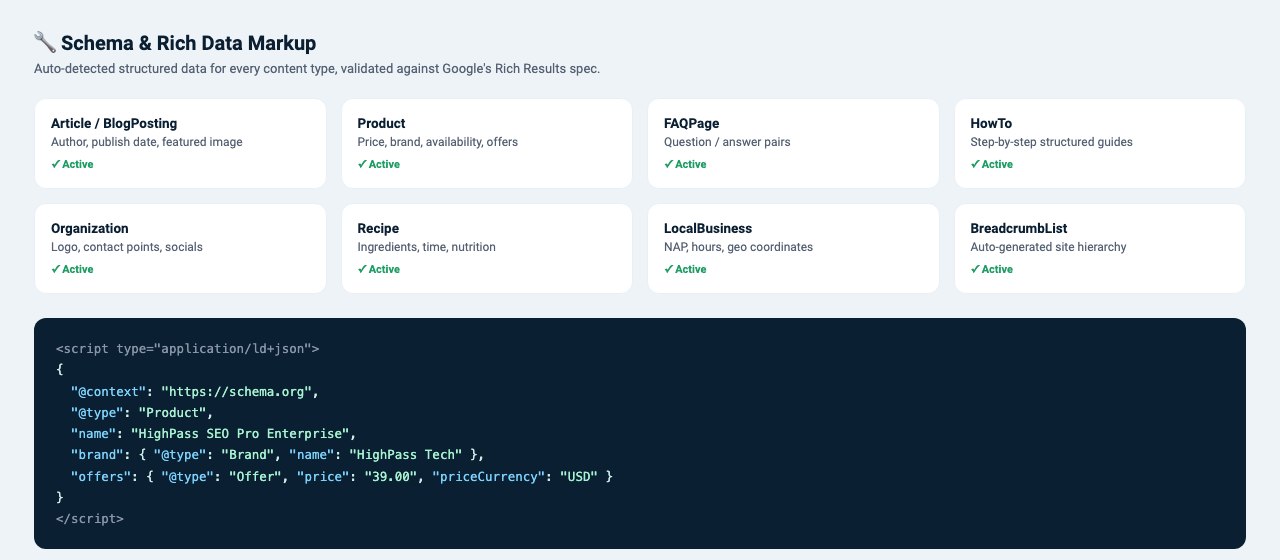This screenshot has height=560, width=1280.
Task: Select the Recipe card title
Action: tap(378, 229)
